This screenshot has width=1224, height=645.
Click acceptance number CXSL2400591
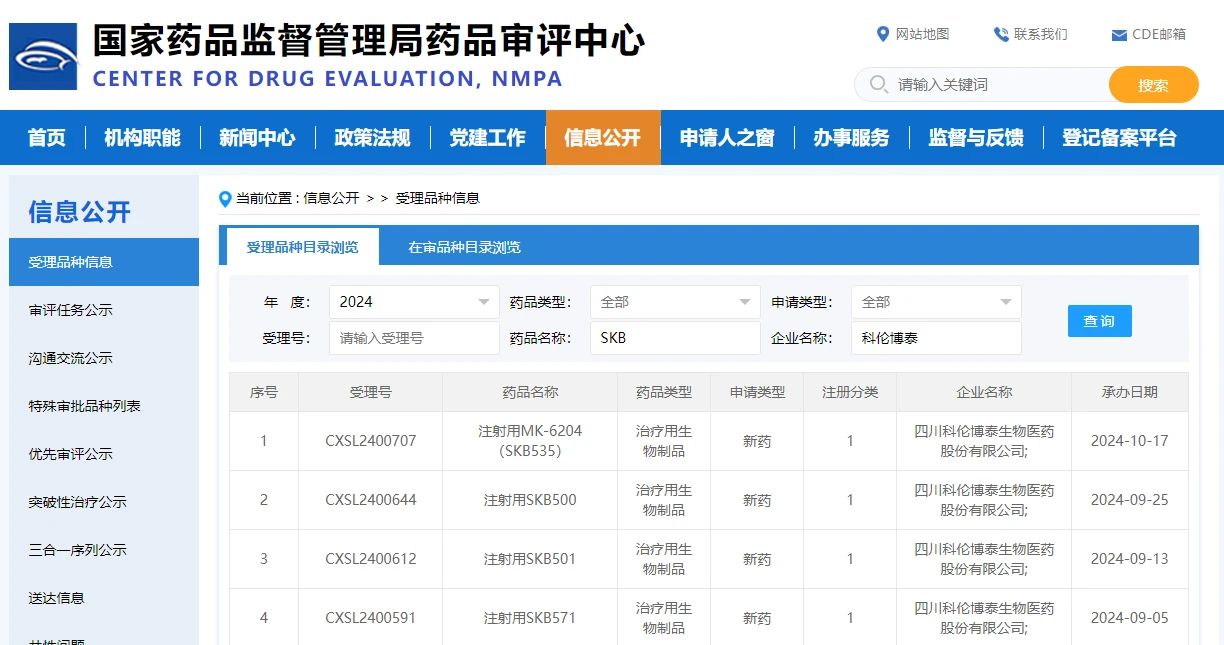(x=370, y=618)
